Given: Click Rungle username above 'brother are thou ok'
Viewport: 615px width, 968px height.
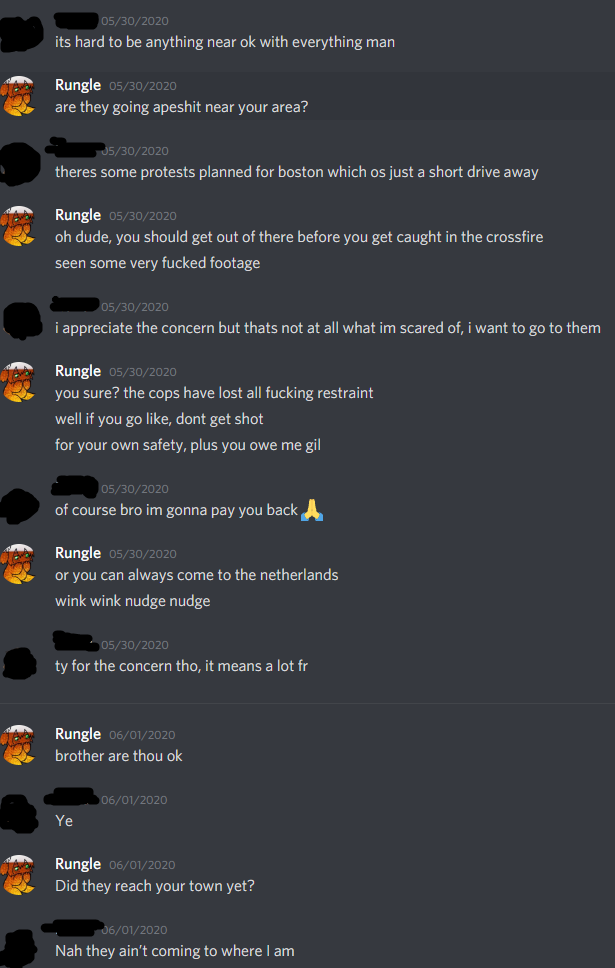Looking at the screenshot, I should point(78,733).
